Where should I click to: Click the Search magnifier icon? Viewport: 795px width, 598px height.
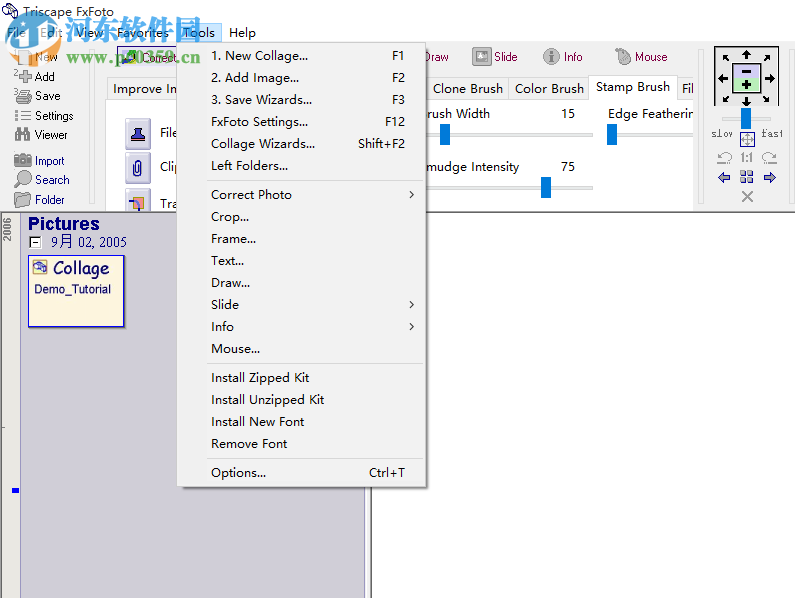click(23, 179)
